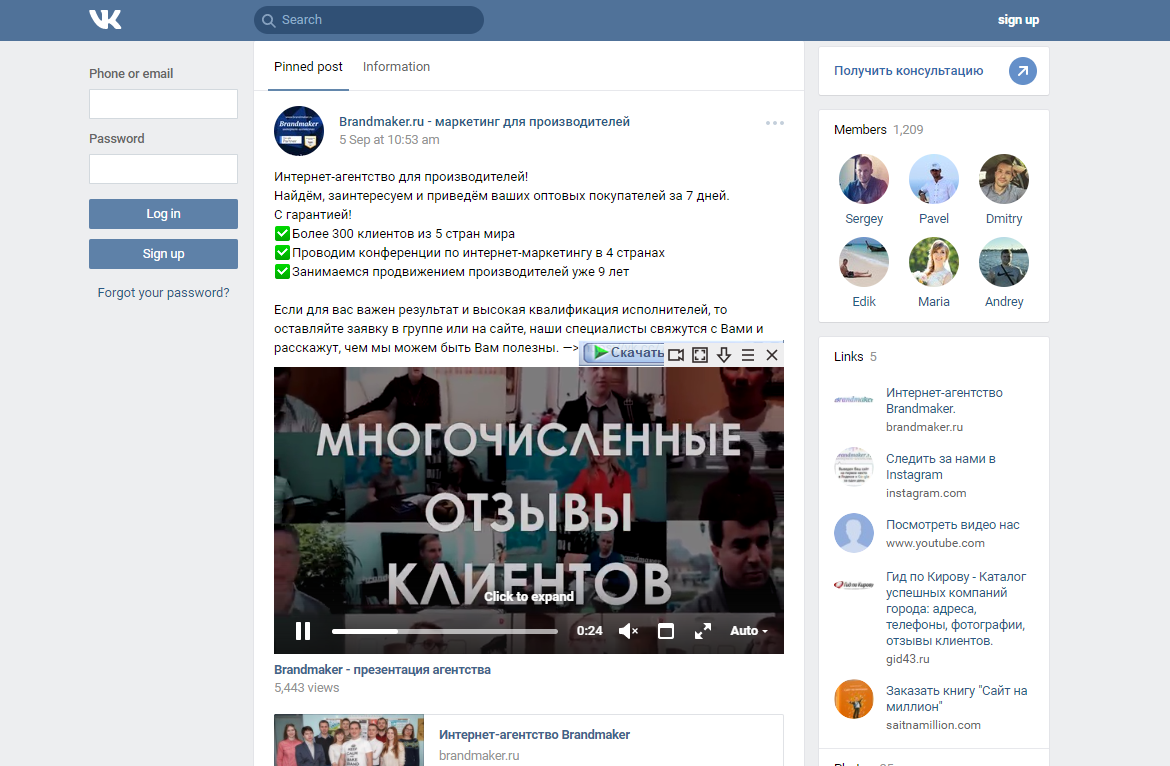Click the Brandmaker group avatar in the post

(x=298, y=131)
